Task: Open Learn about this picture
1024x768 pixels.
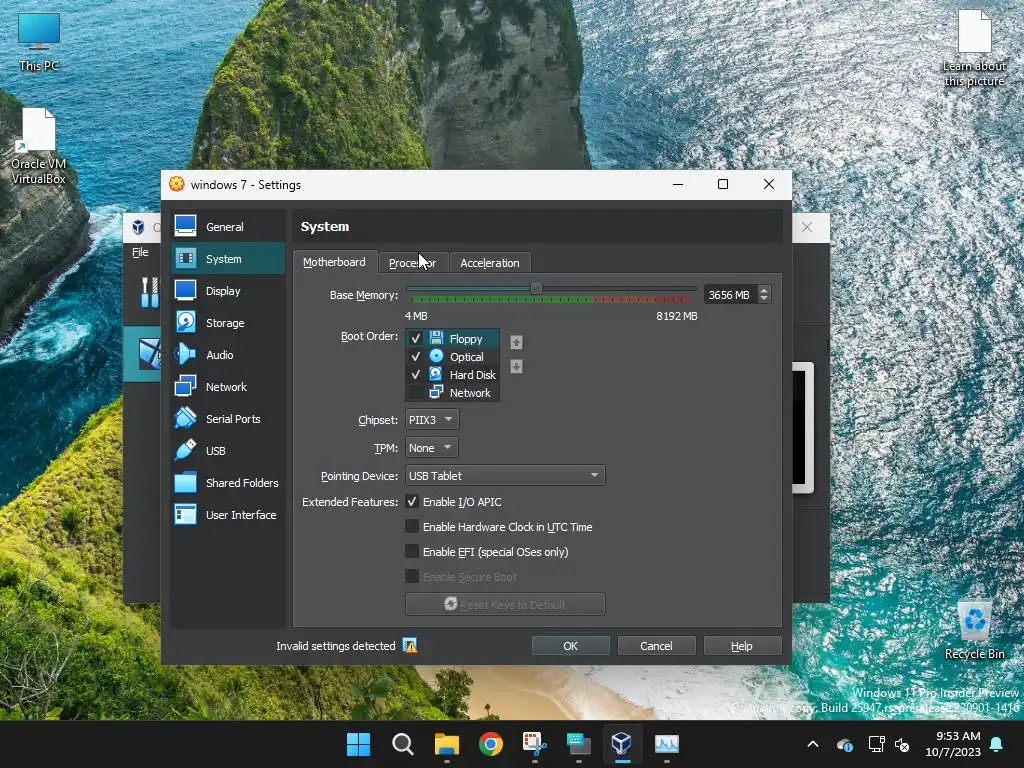Action: click(x=974, y=49)
